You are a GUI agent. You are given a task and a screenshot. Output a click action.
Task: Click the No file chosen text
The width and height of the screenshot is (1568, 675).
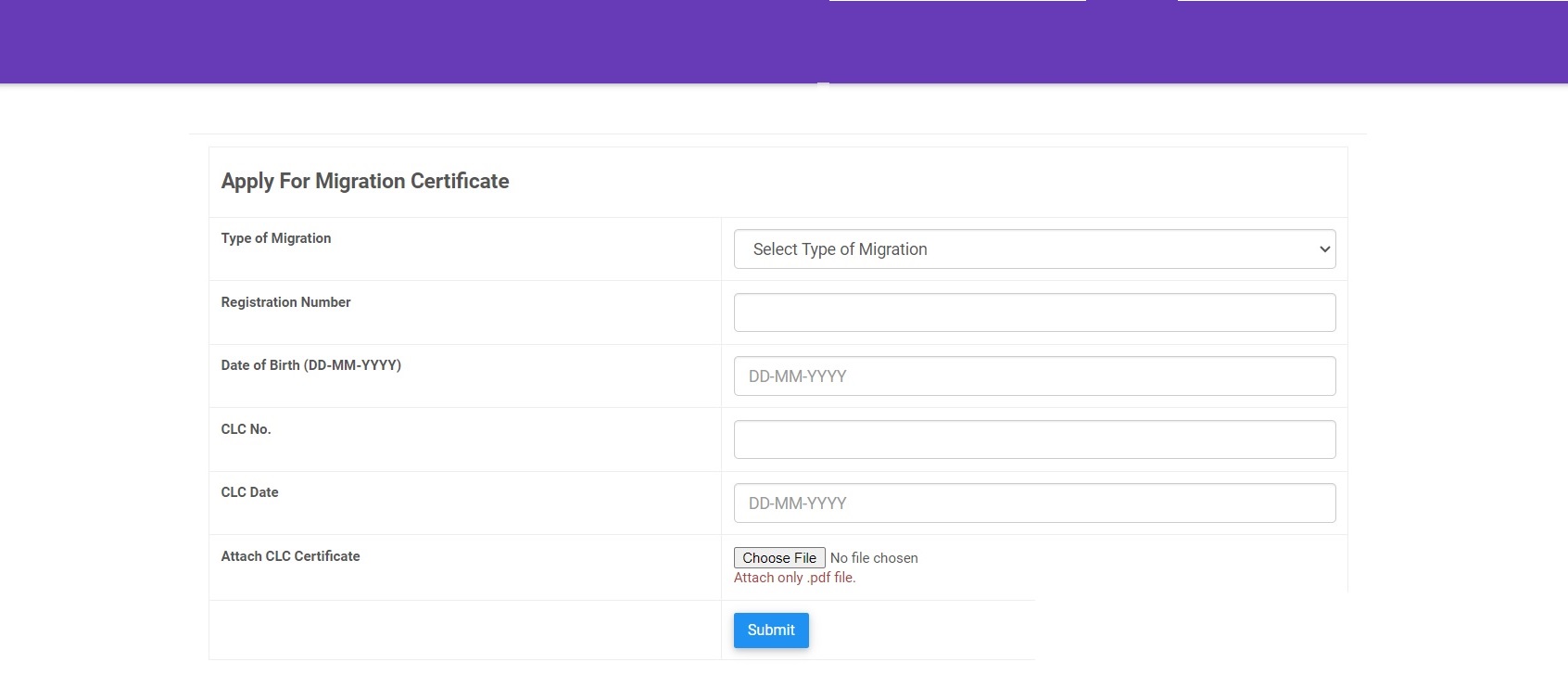[874, 558]
